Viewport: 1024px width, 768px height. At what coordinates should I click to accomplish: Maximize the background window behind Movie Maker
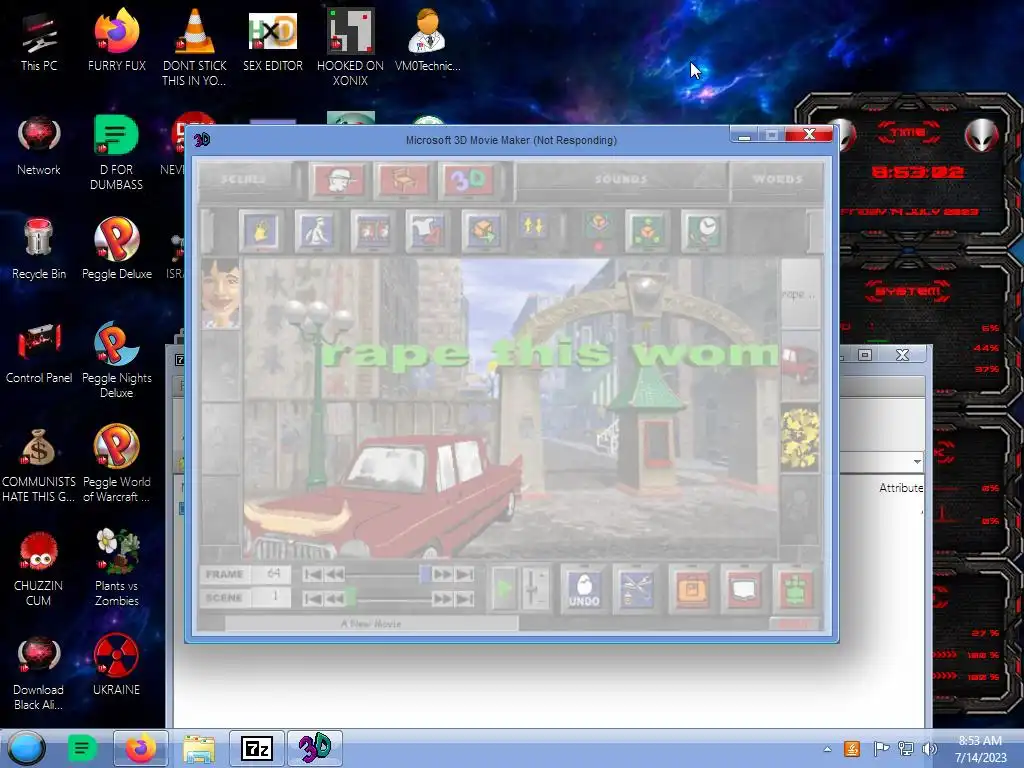[x=865, y=355]
